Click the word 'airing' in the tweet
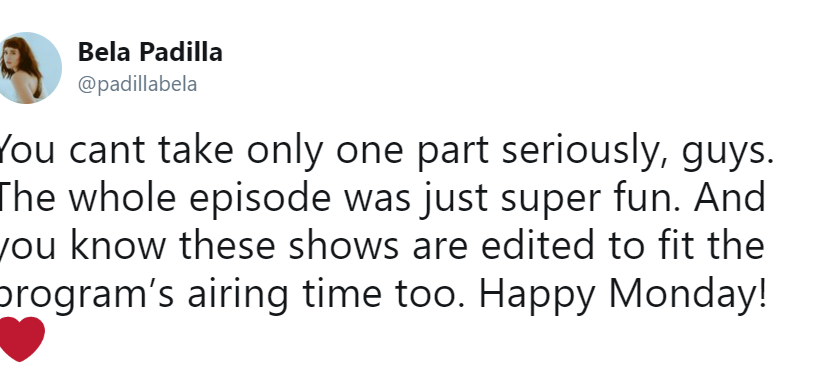Image resolution: width=825 pixels, height=375 pixels. click(237, 295)
